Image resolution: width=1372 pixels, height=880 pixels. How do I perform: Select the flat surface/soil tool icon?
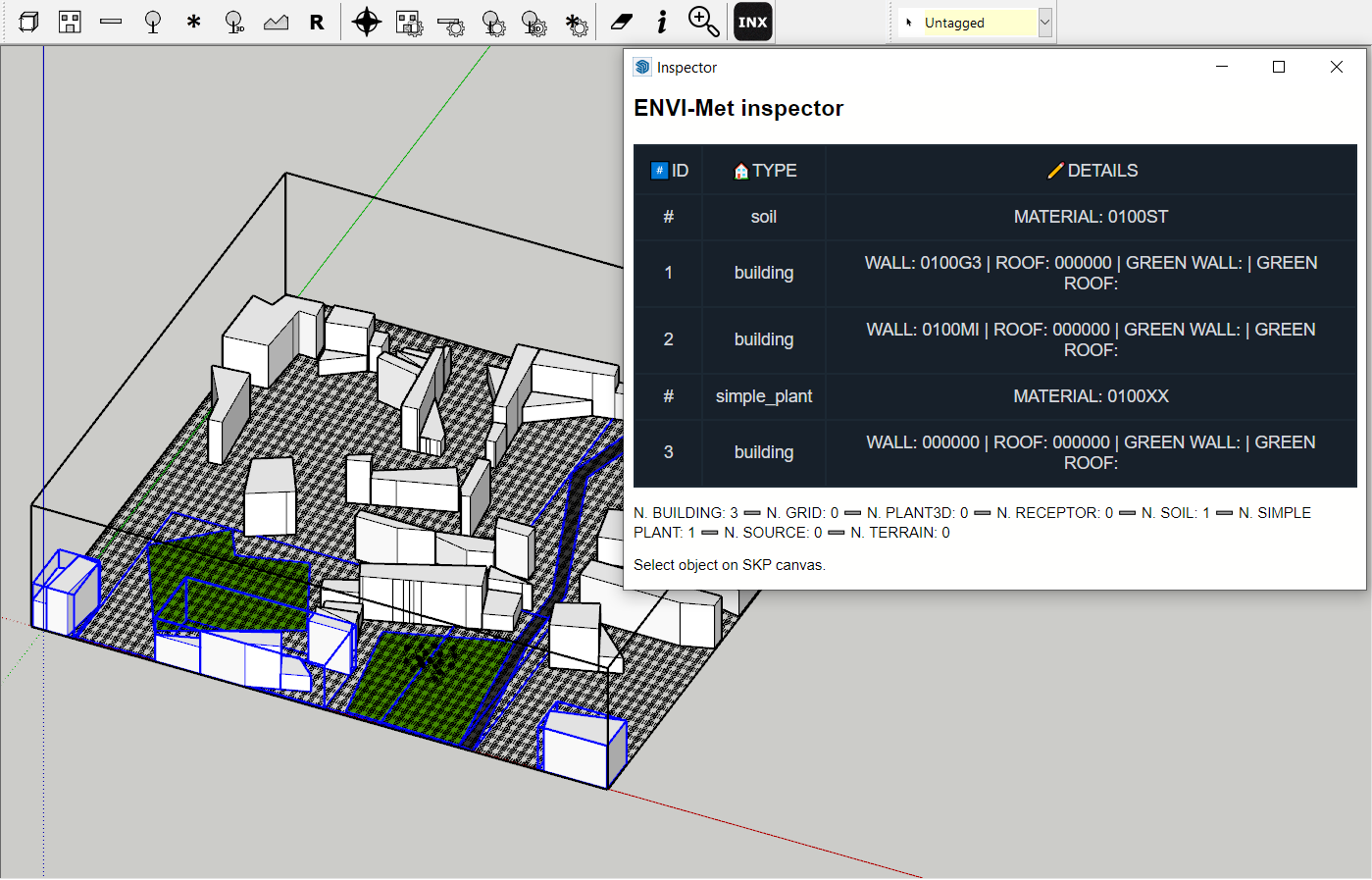[111, 22]
